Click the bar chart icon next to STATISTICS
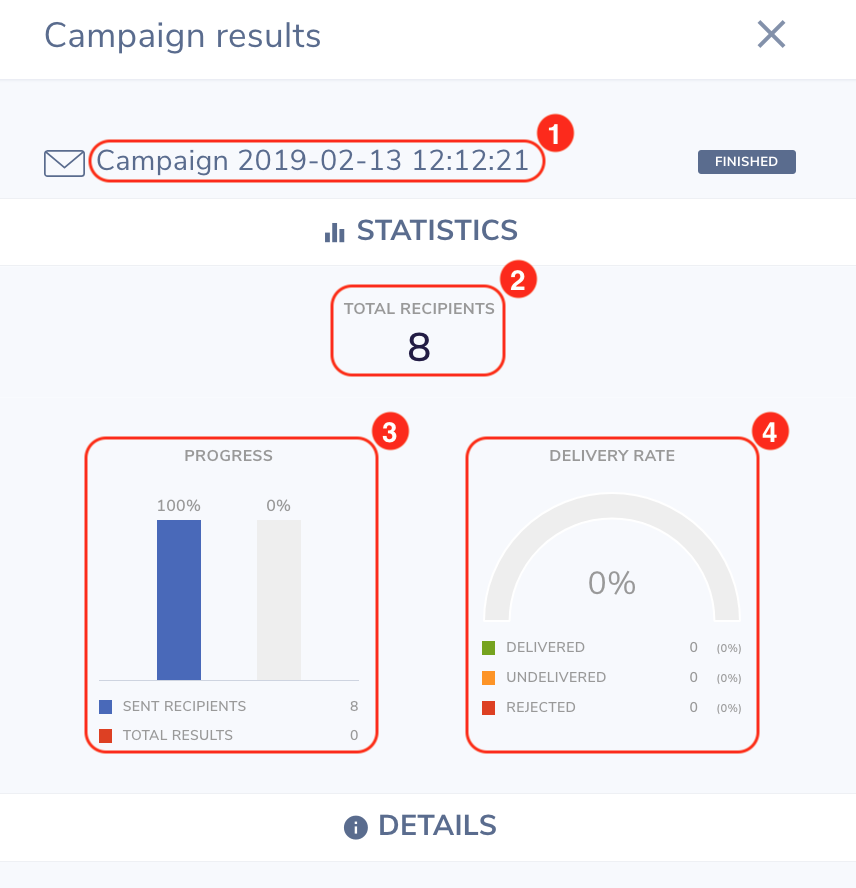The height and width of the screenshot is (888, 856). [x=334, y=232]
